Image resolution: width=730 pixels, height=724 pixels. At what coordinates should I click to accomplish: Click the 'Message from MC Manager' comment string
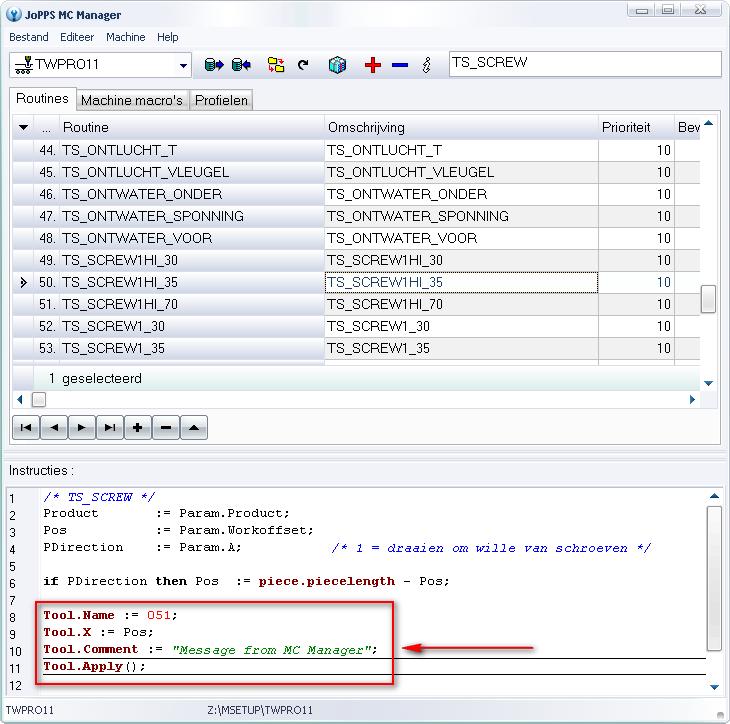pos(272,650)
